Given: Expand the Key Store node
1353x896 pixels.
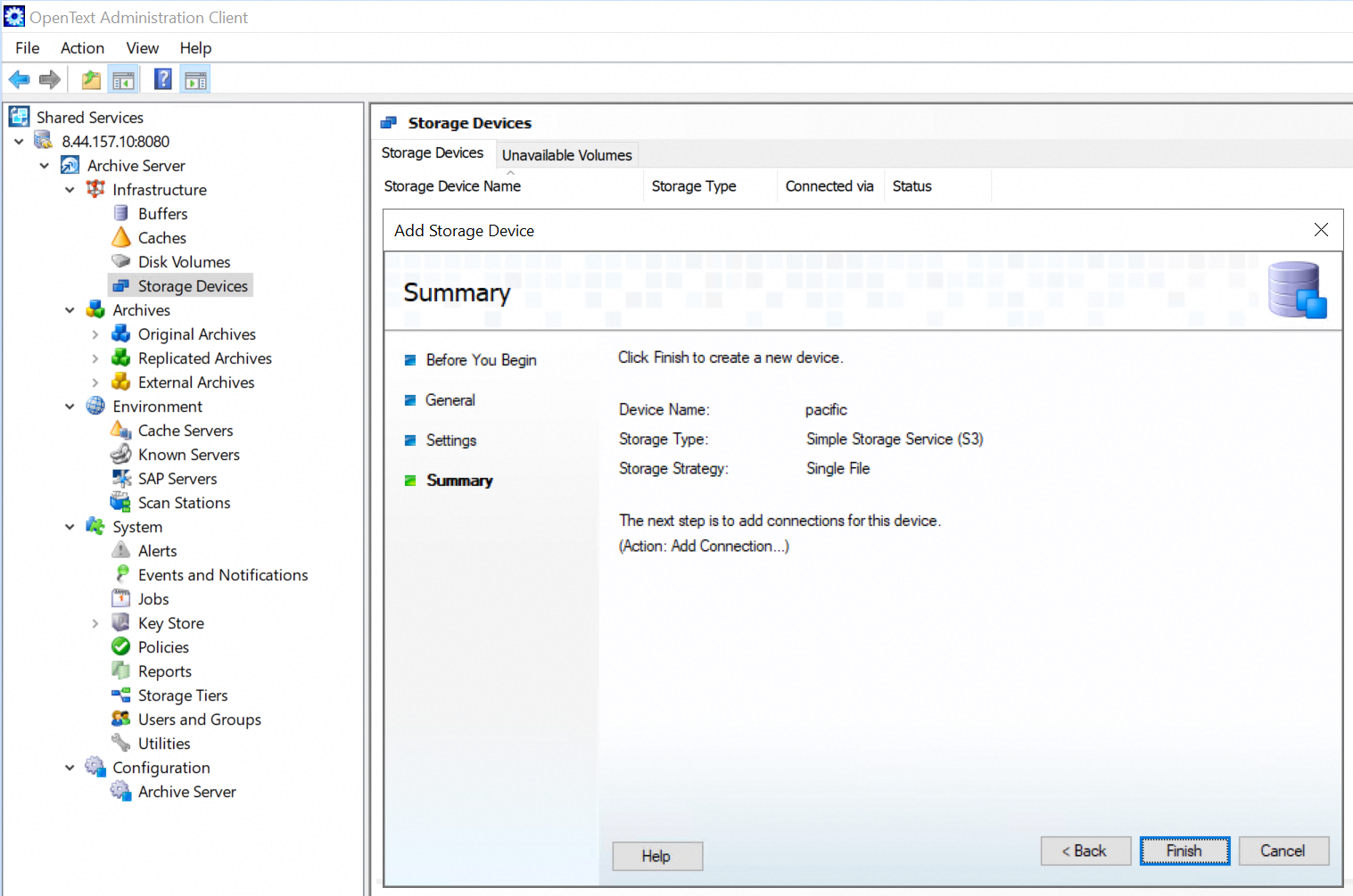Looking at the screenshot, I should pos(95,623).
